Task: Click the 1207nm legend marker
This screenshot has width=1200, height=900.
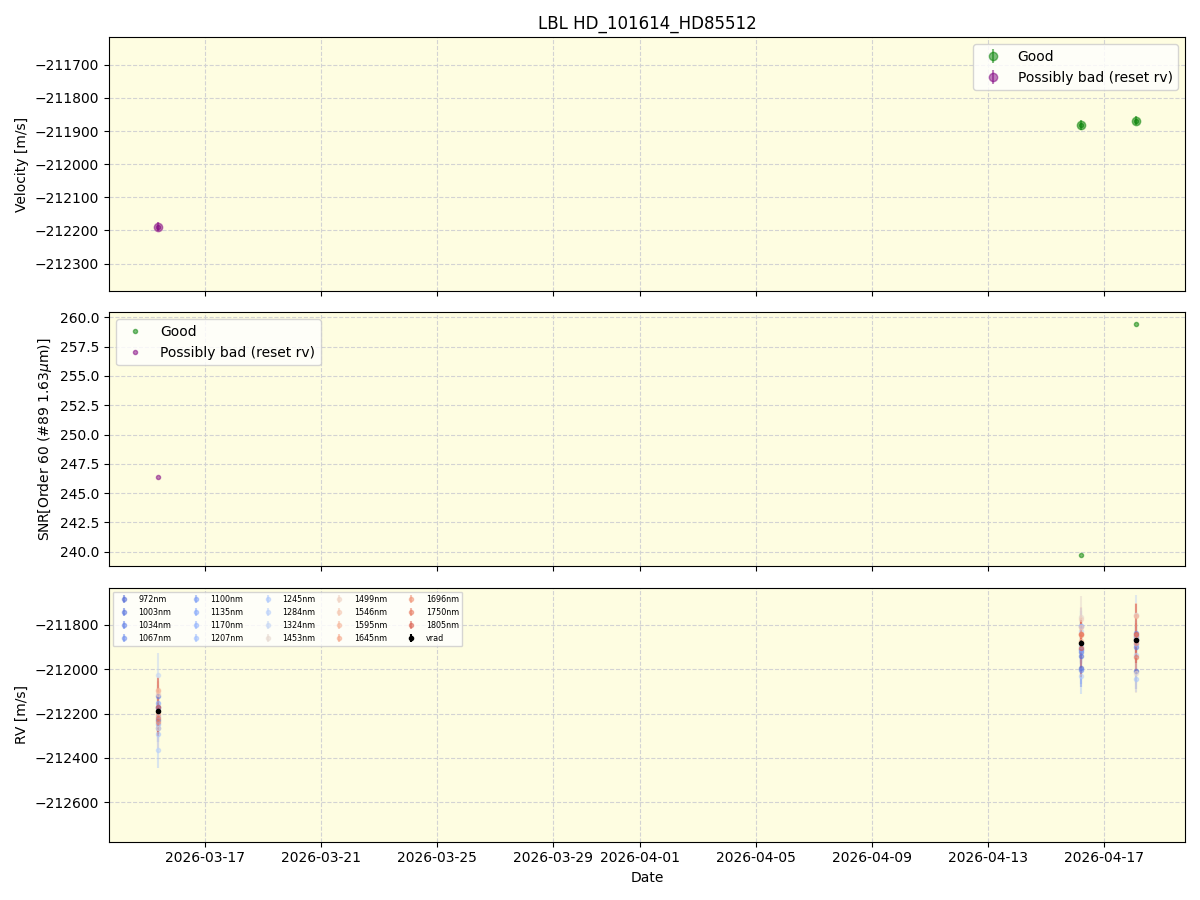Action: [x=196, y=638]
